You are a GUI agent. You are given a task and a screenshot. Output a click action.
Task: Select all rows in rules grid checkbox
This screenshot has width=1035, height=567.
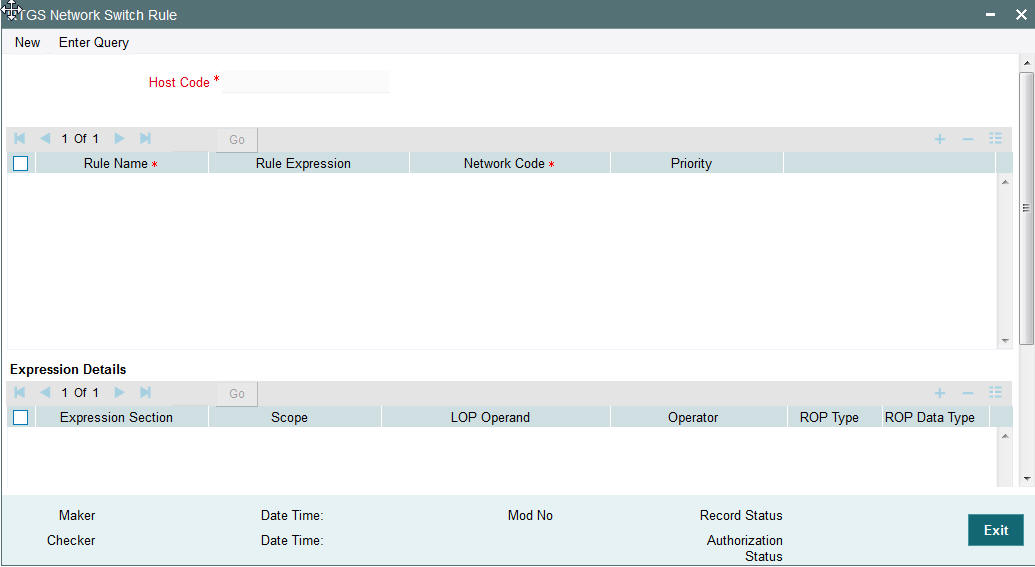point(20,163)
